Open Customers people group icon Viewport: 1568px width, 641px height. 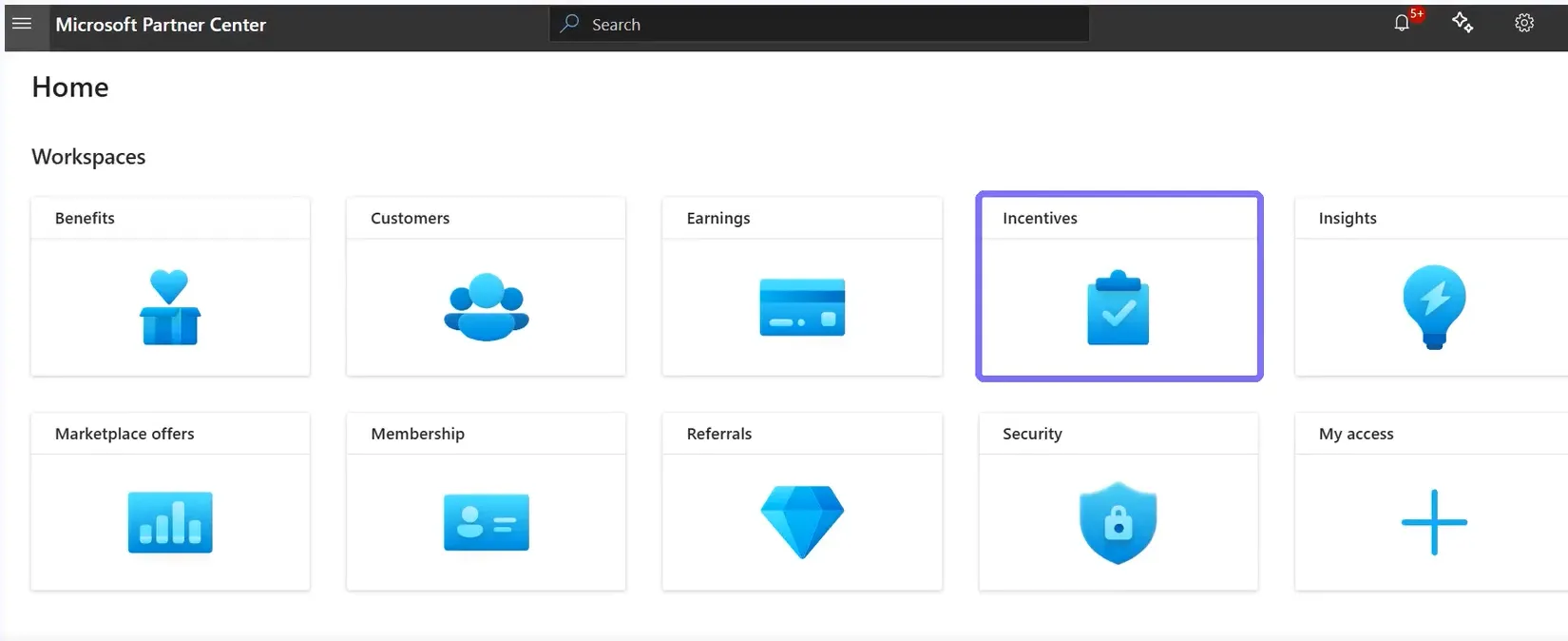pos(487,307)
